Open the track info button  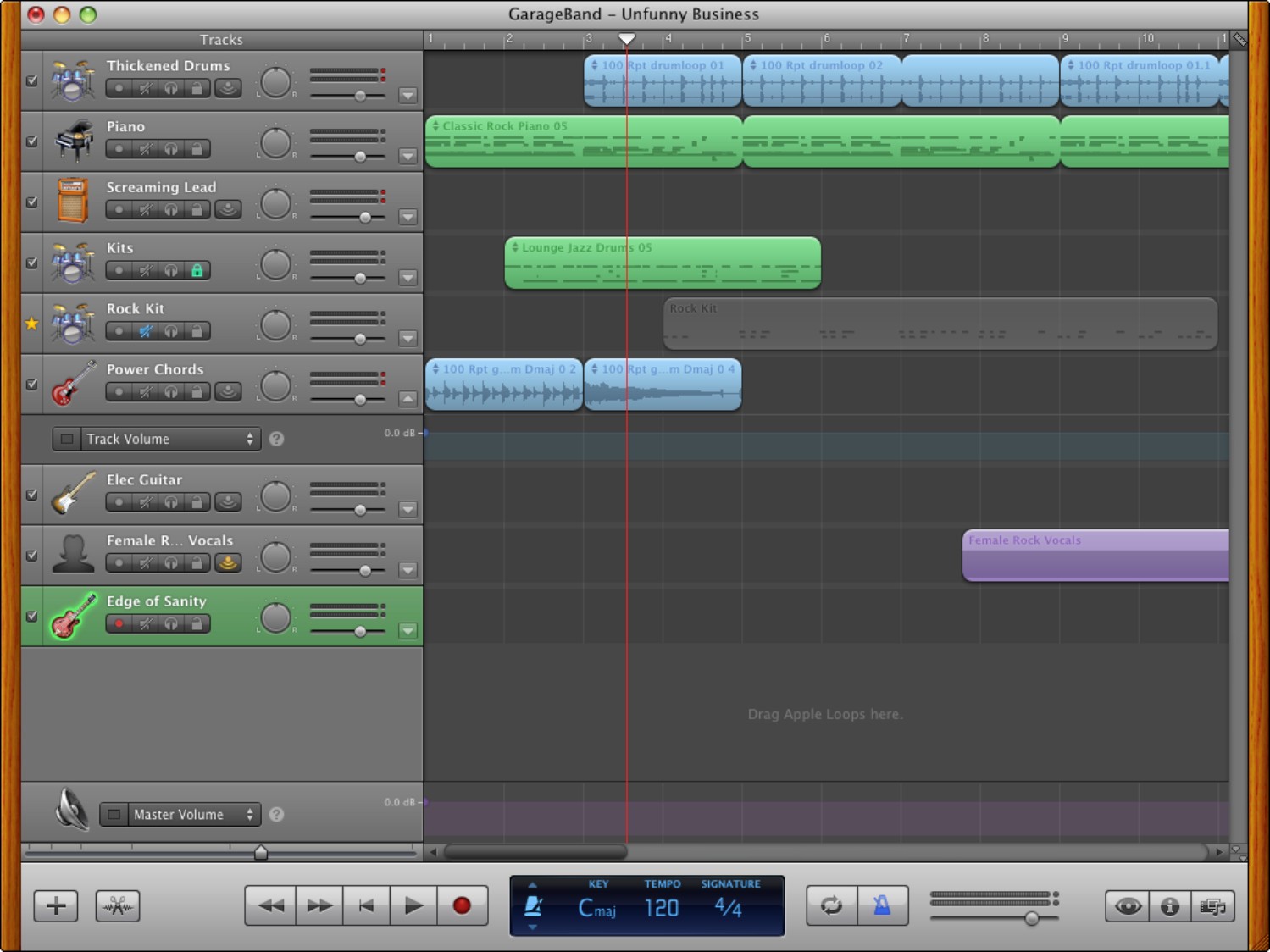[1170, 906]
